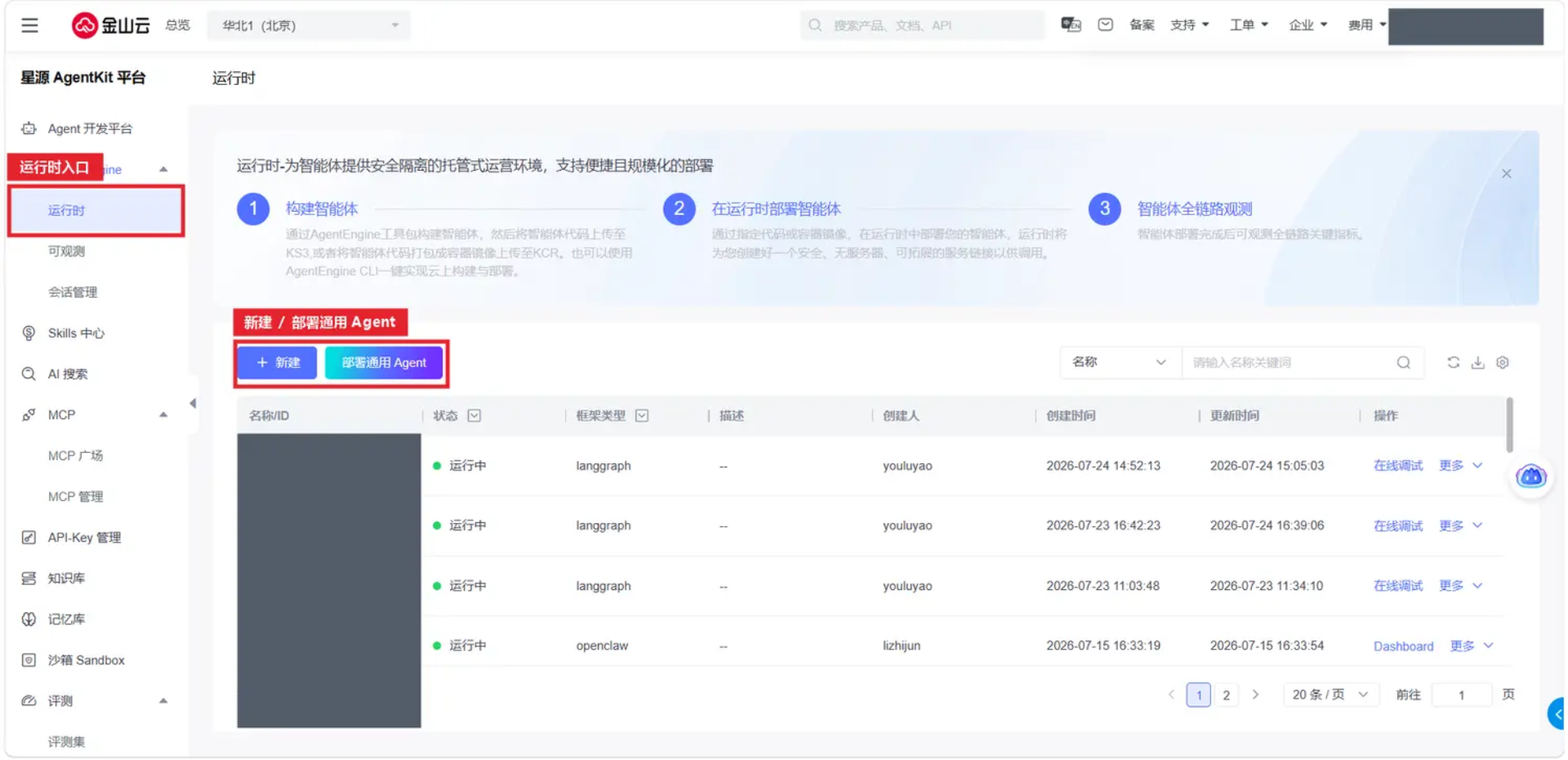1568x760 pixels.
Task: Expand the 费用 menu in the top bar
Action: click(1366, 25)
